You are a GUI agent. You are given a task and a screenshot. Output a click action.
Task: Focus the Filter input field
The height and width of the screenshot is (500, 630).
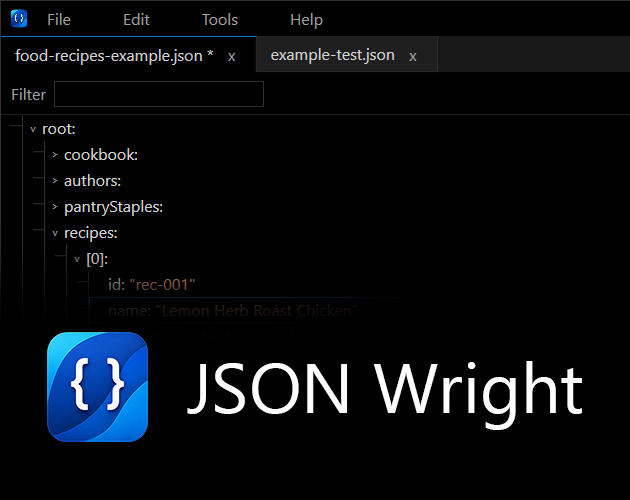159,94
